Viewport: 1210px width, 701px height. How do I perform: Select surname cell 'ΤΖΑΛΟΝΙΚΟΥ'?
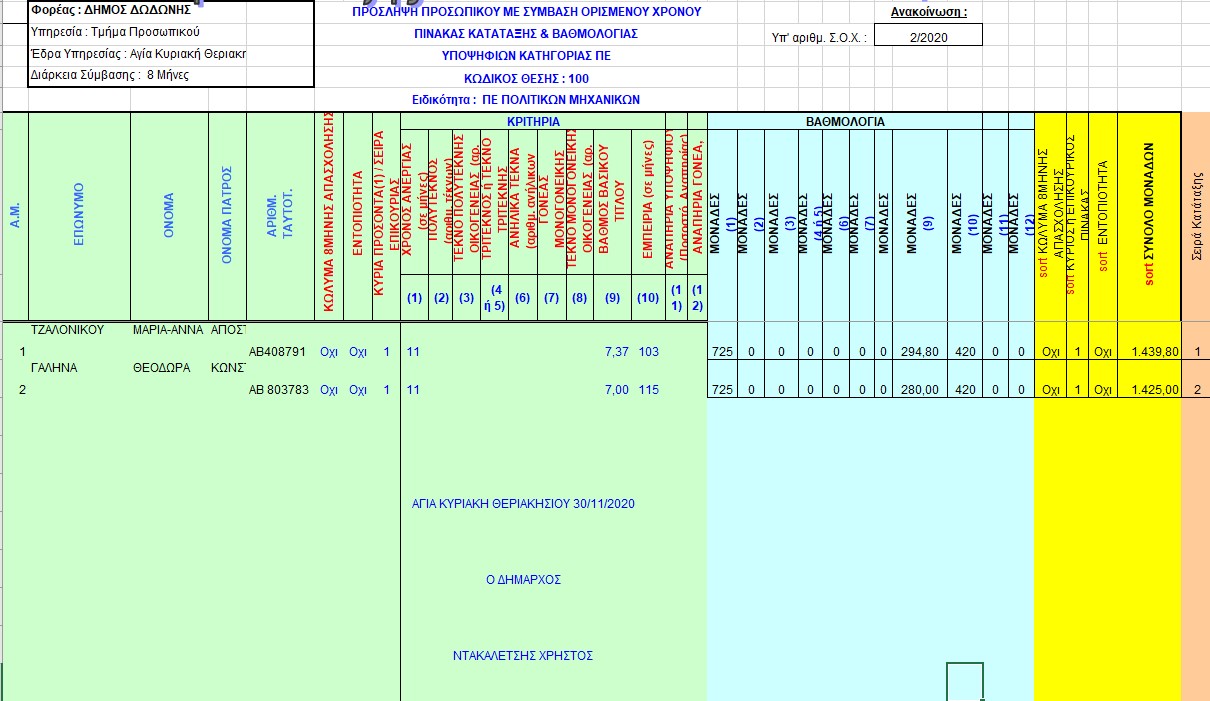67,329
